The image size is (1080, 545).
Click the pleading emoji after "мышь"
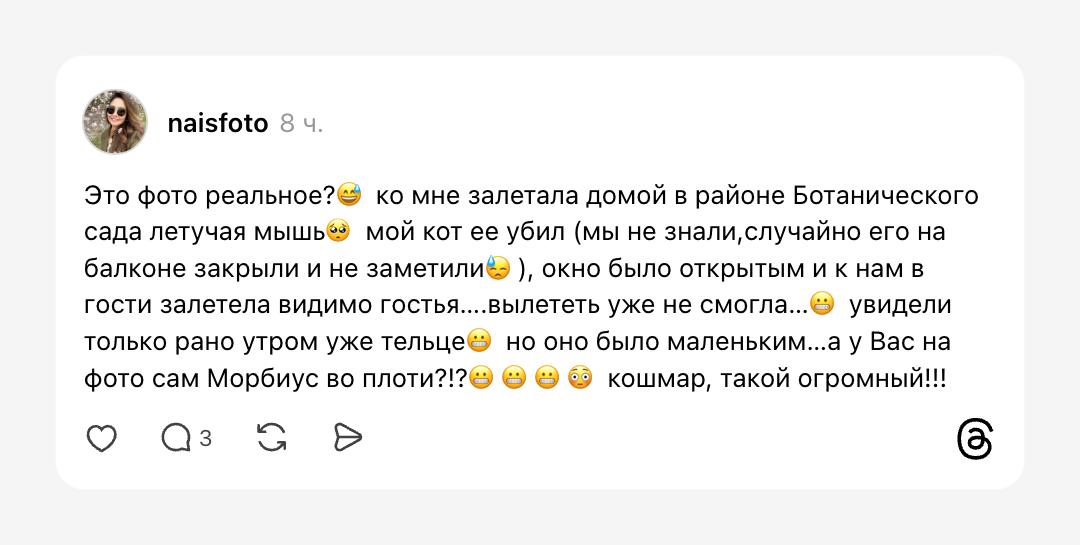338,232
